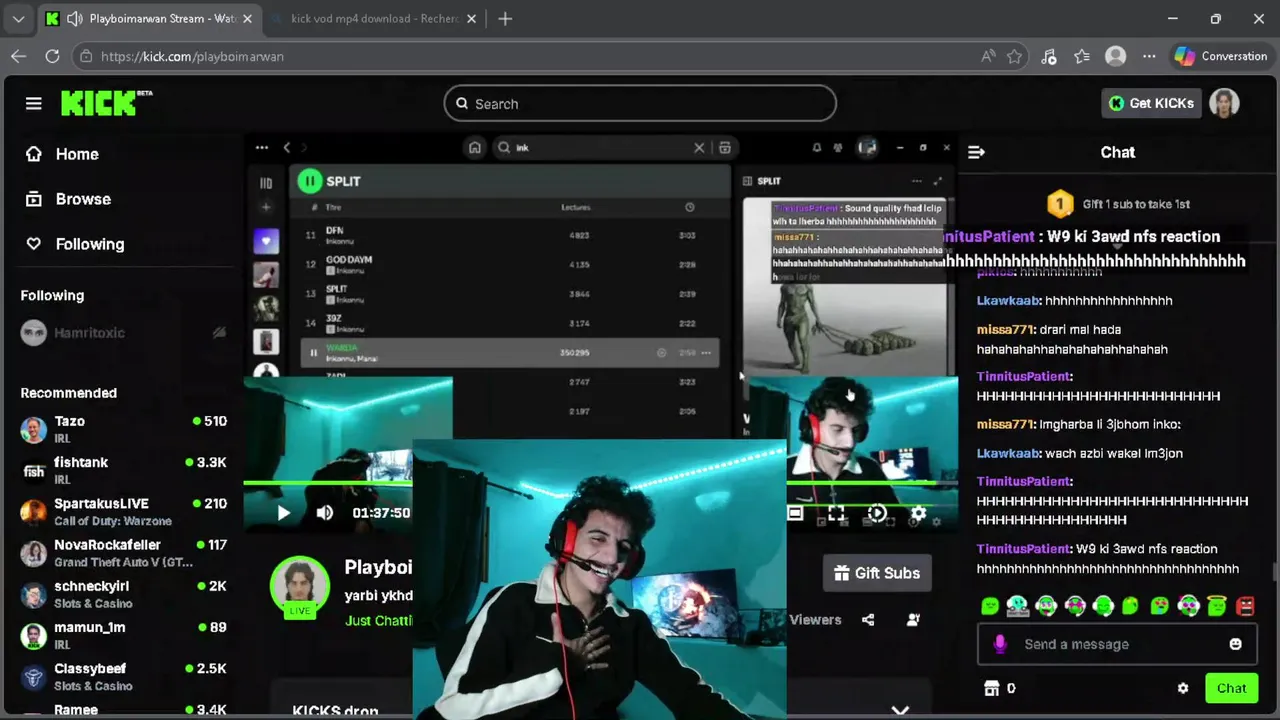Screen dimensions: 1280x720
Task: Open recommended channel SpartakusLIVE
Action: pos(122,511)
